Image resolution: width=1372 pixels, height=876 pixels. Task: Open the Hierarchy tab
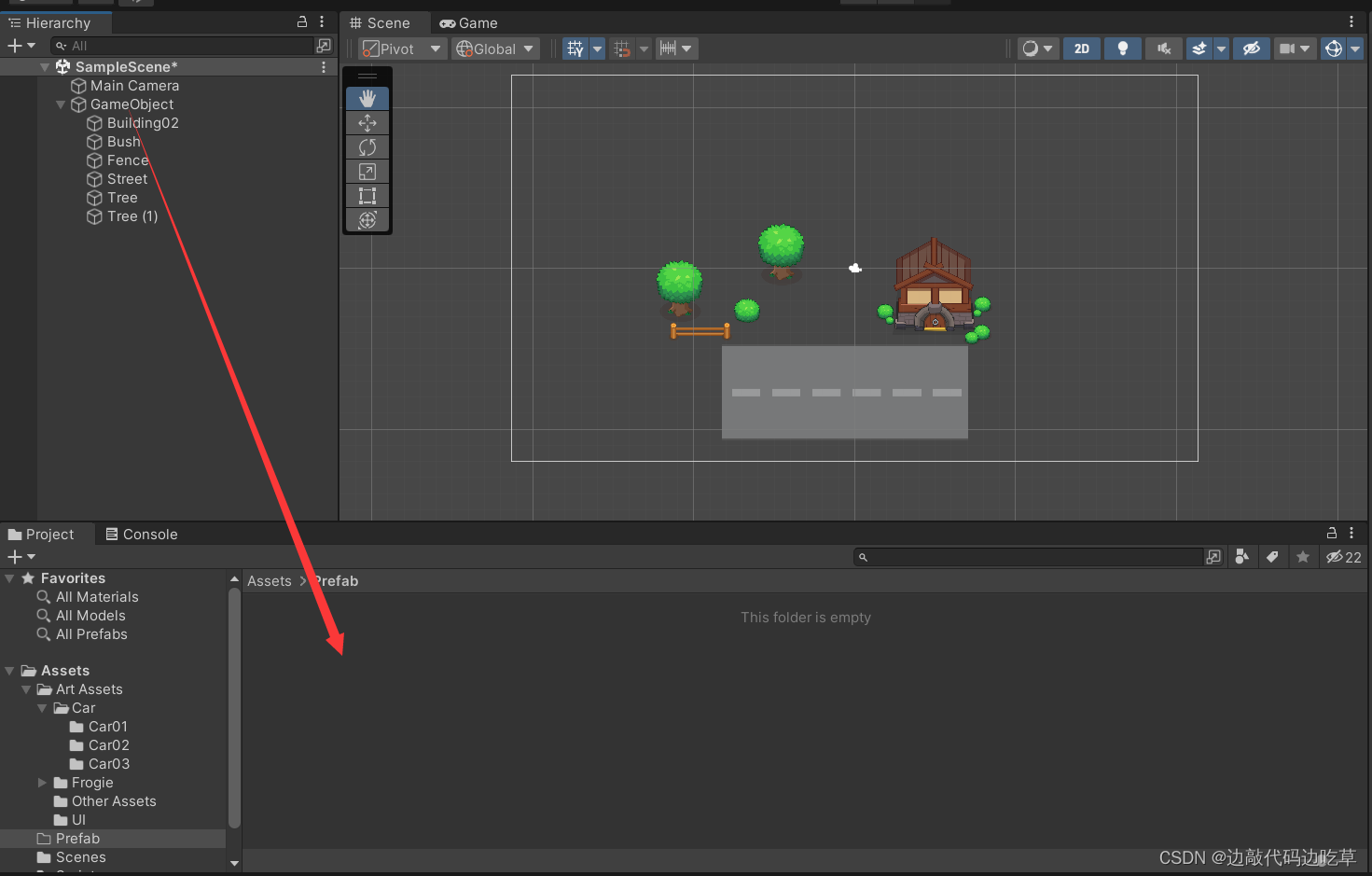pos(56,22)
